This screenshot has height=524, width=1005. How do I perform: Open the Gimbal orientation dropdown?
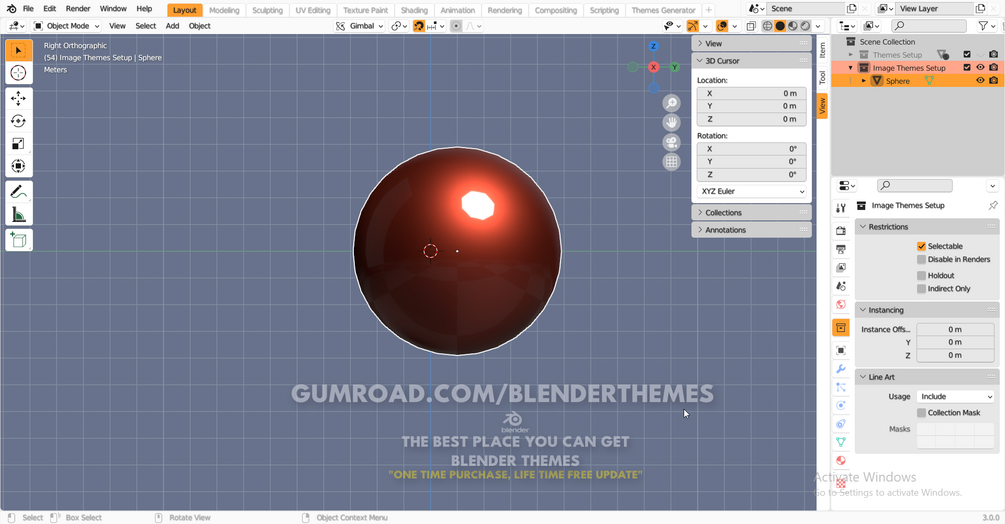[x=360, y=26]
